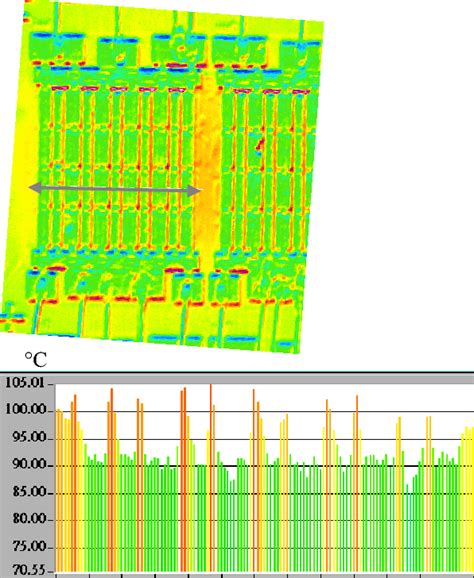
Task: Click the 95.00 axis label
Action: [x=29, y=438]
